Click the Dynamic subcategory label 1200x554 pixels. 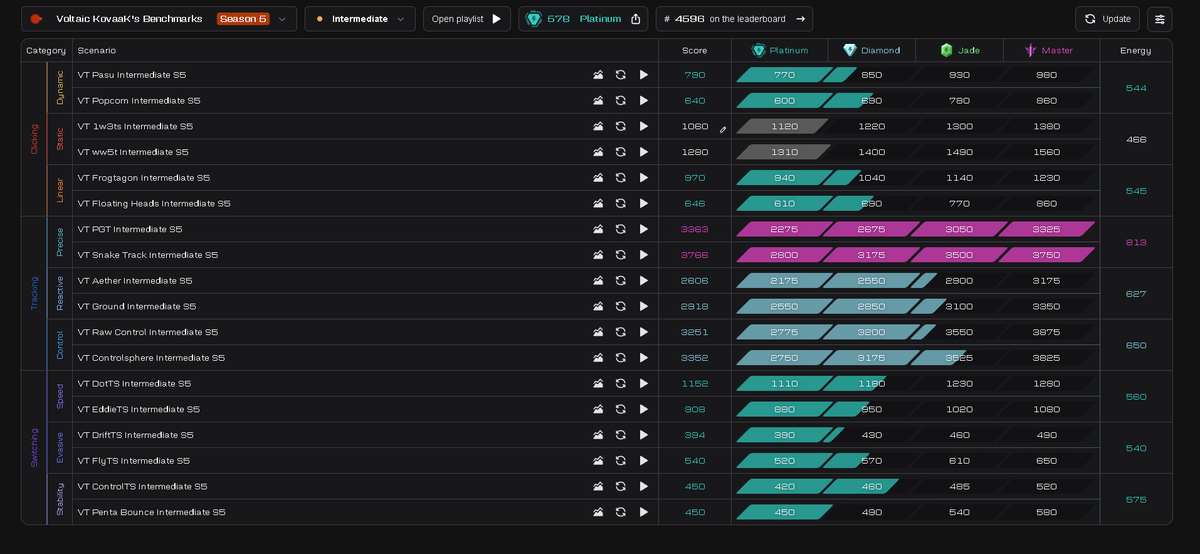tap(59, 88)
